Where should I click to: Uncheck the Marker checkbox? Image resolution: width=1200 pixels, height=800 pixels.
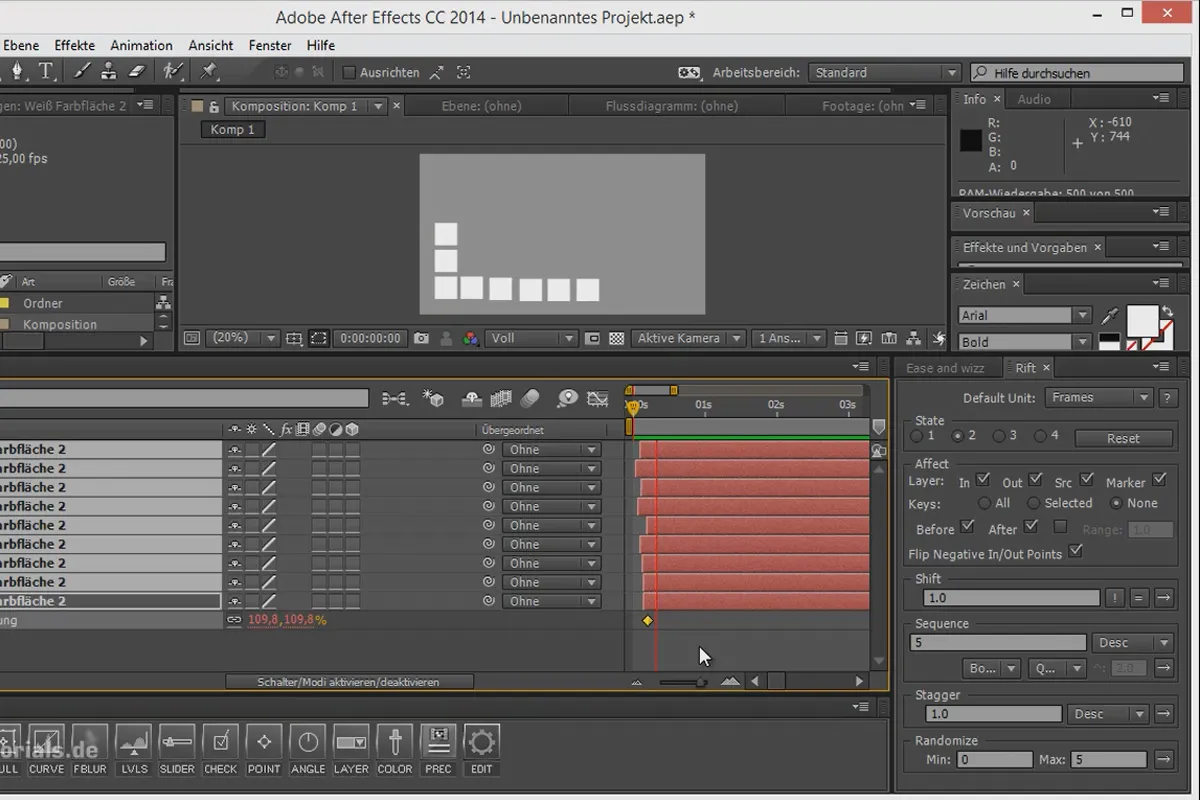1159,480
